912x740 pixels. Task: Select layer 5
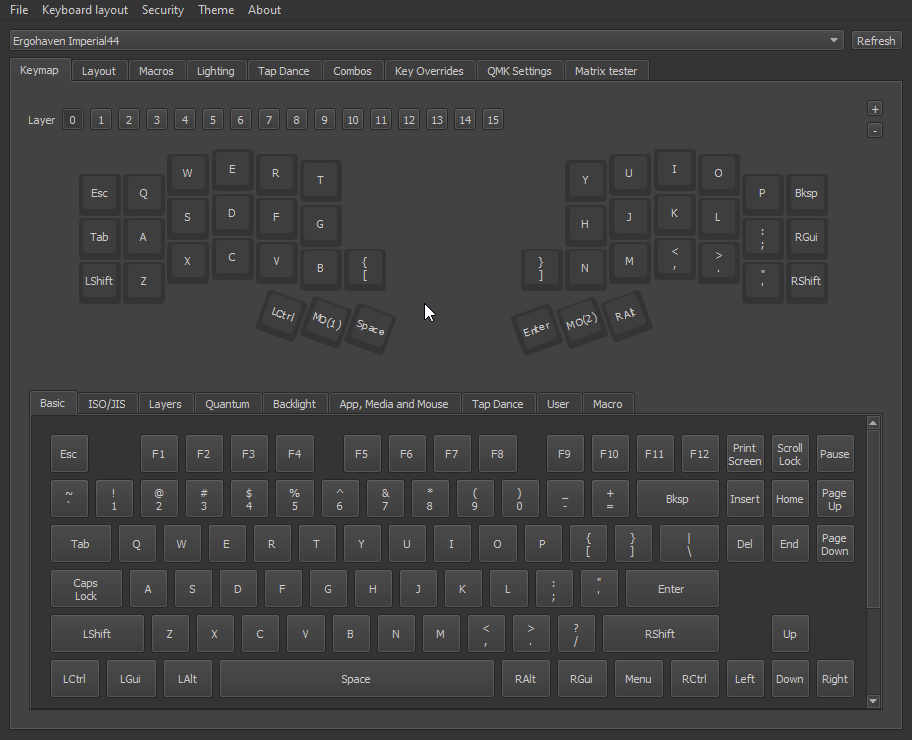click(213, 120)
